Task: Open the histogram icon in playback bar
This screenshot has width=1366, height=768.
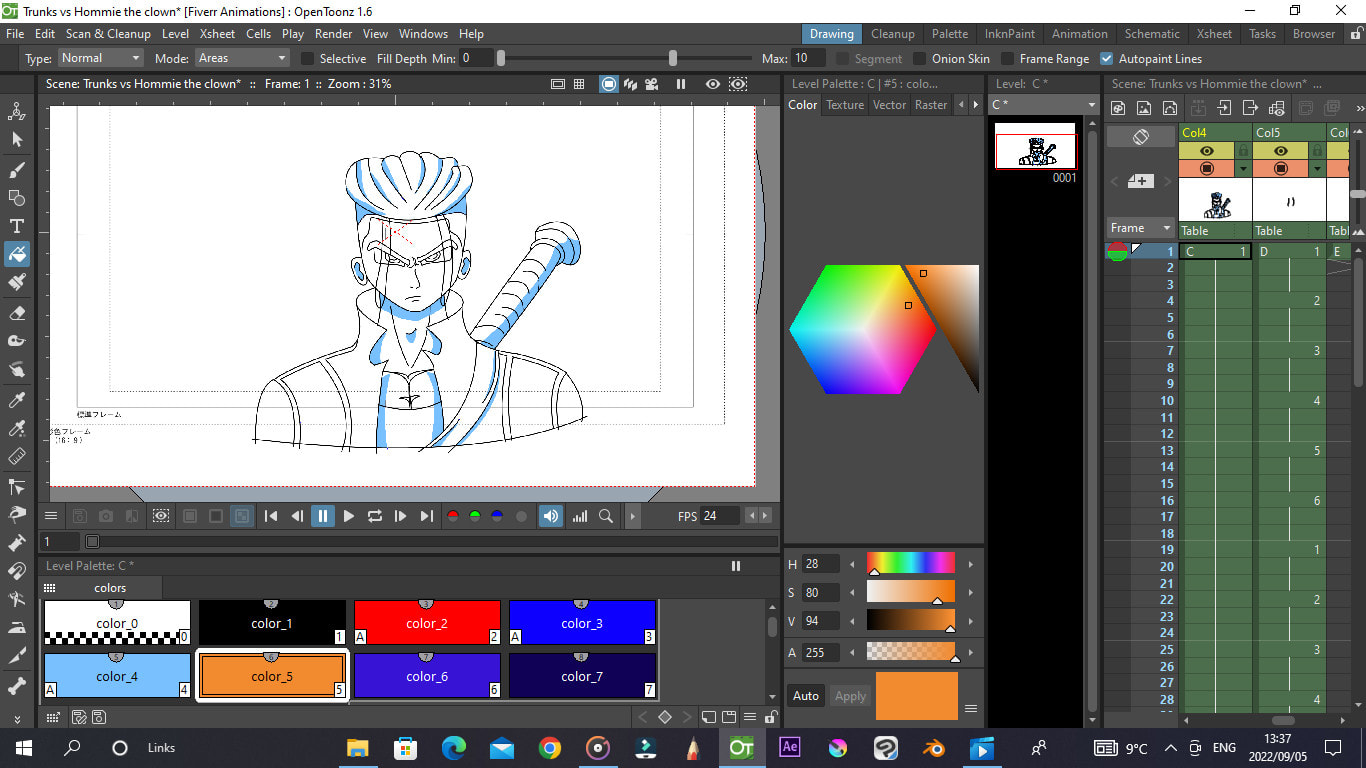Action: [580, 516]
